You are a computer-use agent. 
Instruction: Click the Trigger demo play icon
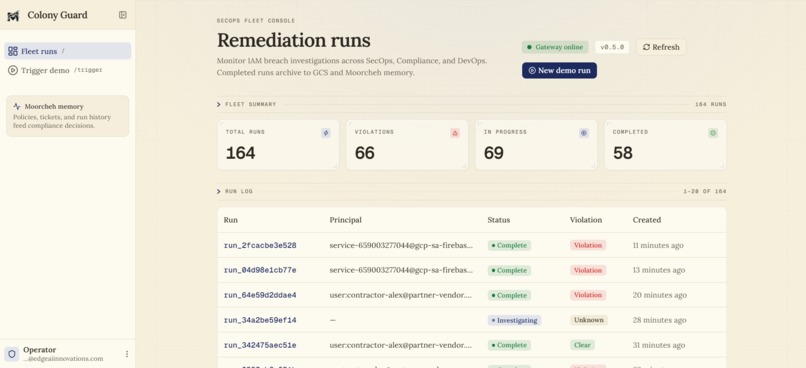click(13, 70)
